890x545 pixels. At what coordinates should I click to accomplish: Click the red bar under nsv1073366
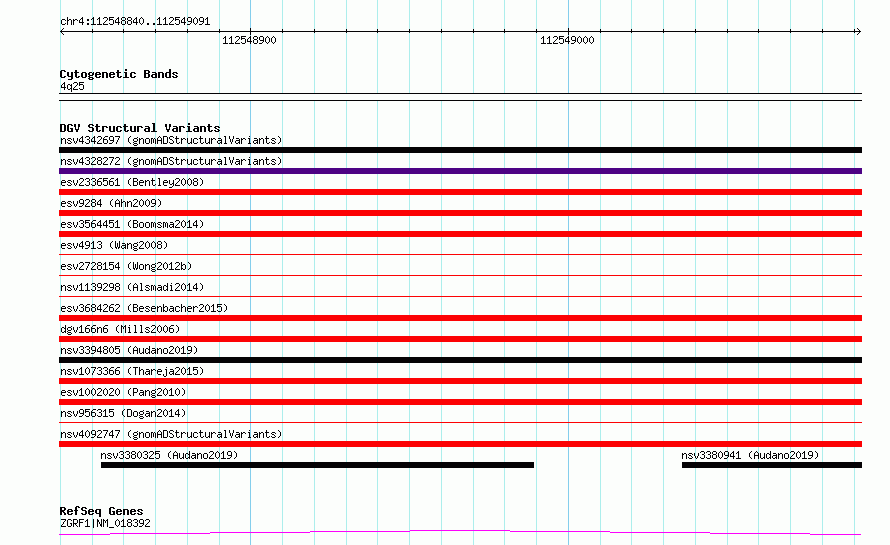tap(460, 381)
